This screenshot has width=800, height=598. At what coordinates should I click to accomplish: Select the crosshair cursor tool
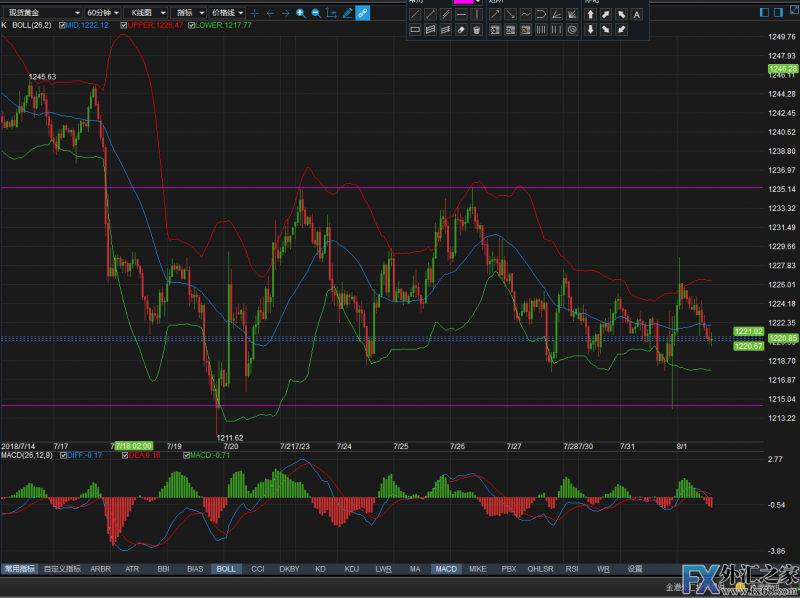[255, 13]
